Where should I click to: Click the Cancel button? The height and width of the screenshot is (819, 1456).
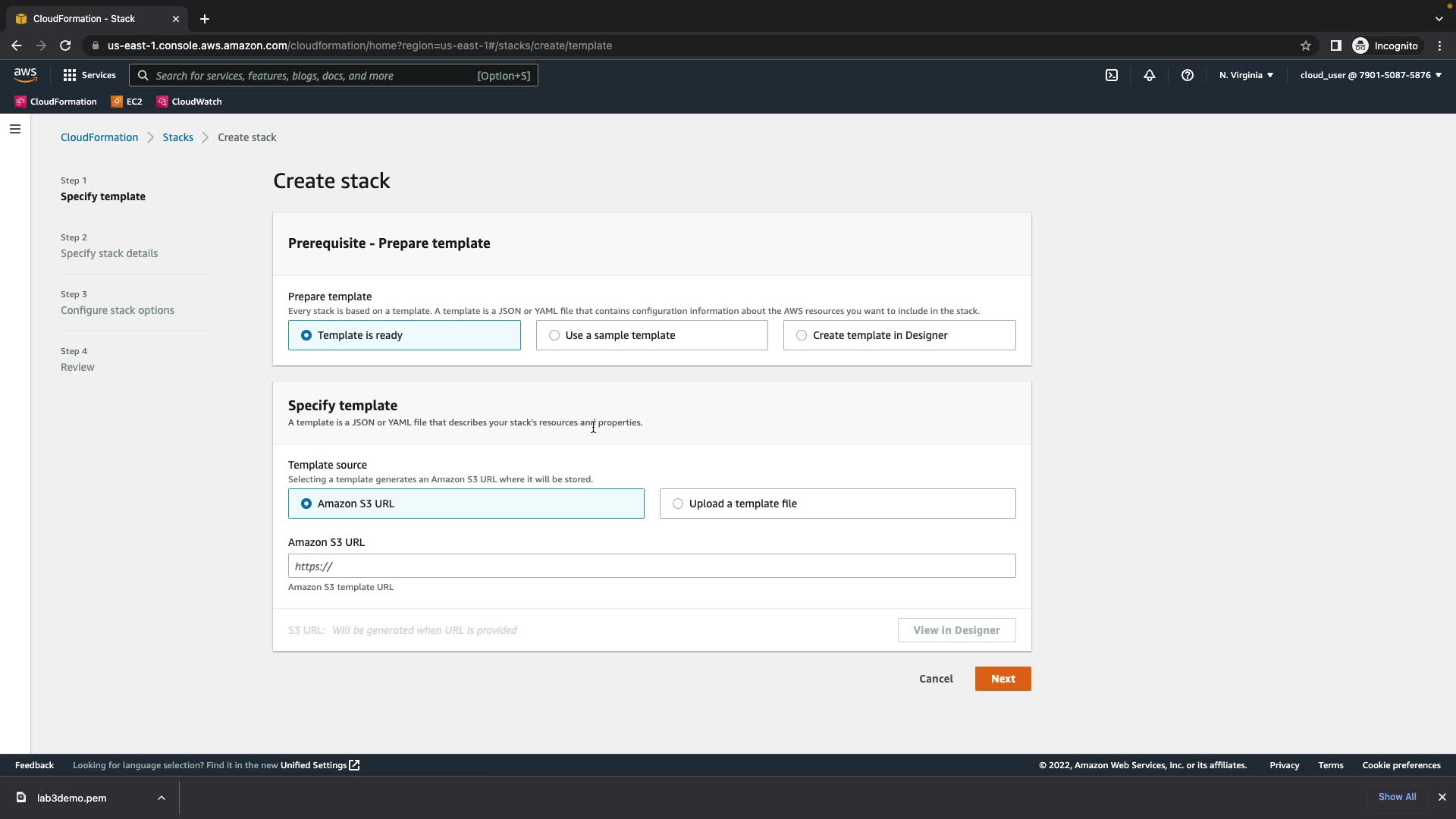point(936,679)
